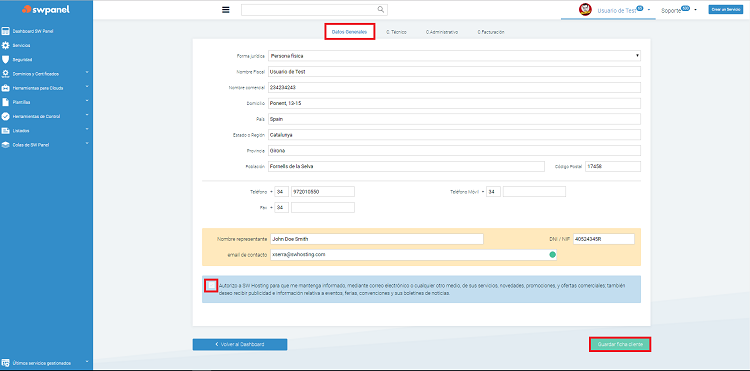Expand Herramientas de Control chevron
Viewport: 750px width, 371px height.
87,115
